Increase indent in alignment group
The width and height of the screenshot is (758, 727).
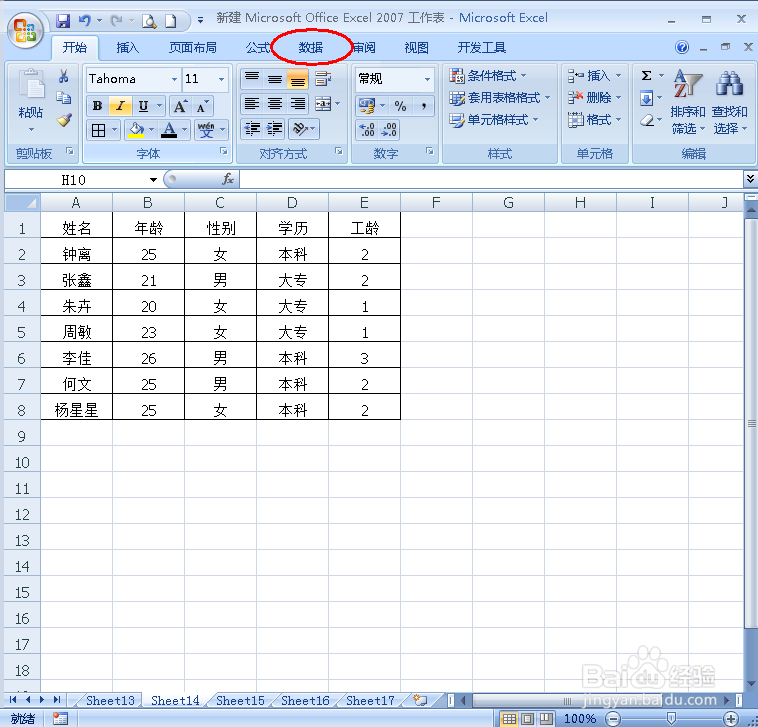pos(274,129)
